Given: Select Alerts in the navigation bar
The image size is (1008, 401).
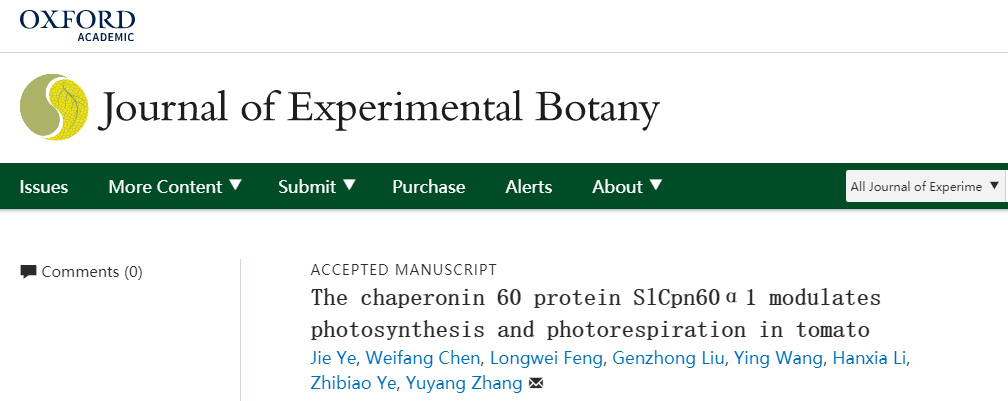Looking at the screenshot, I should pos(528,187).
